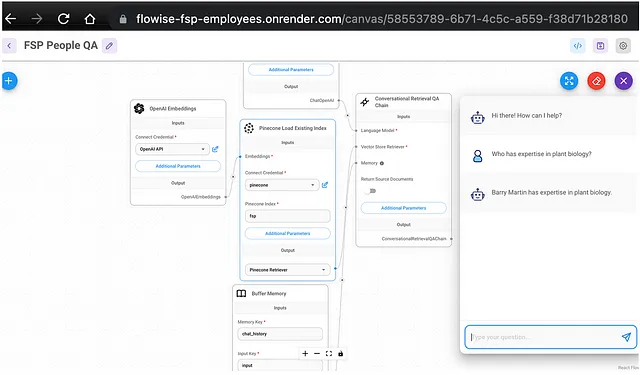The width and height of the screenshot is (640, 375).
Task: Click the Memory Key field chat_history
Action: tap(280, 334)
